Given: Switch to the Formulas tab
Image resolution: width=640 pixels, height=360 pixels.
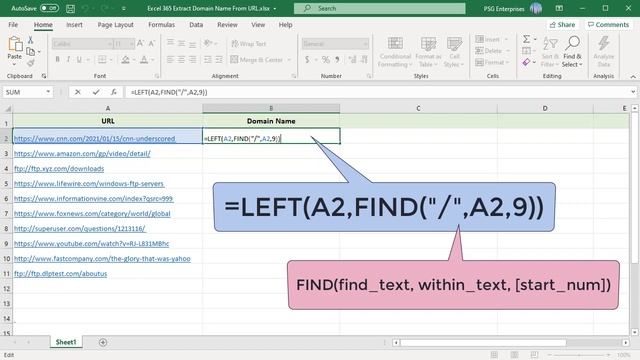Looking at the screenshot, I should 162,24.
